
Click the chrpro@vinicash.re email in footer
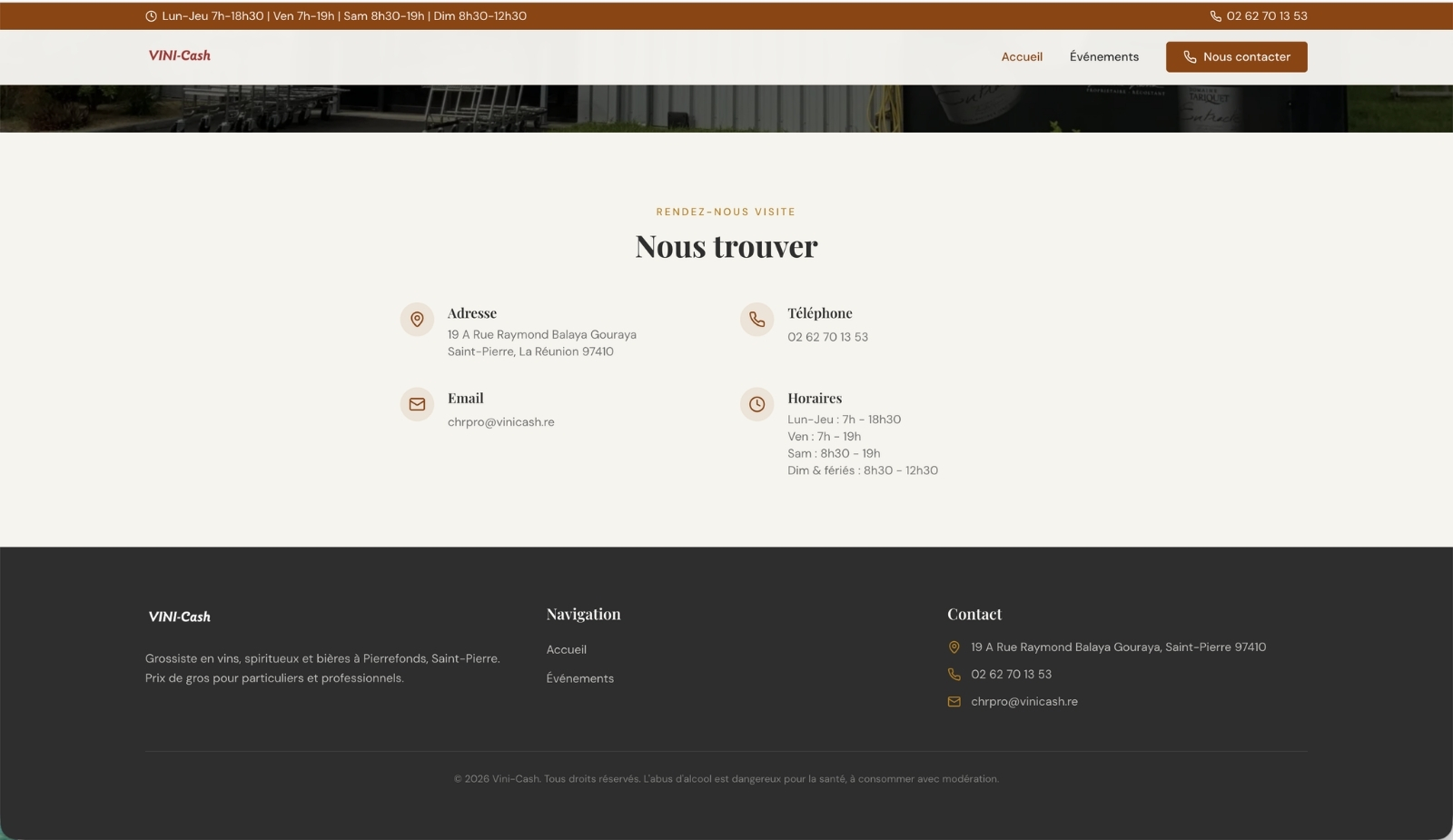pos(1024,702)
